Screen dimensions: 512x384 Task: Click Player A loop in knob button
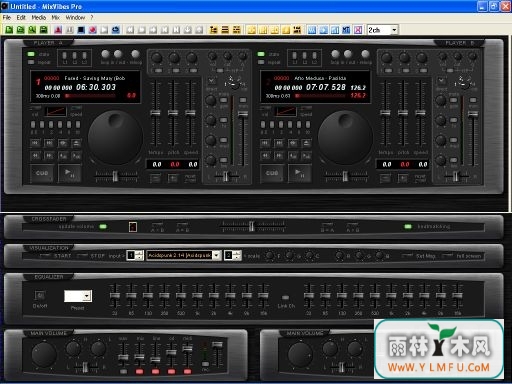click(x=105, y=54)
